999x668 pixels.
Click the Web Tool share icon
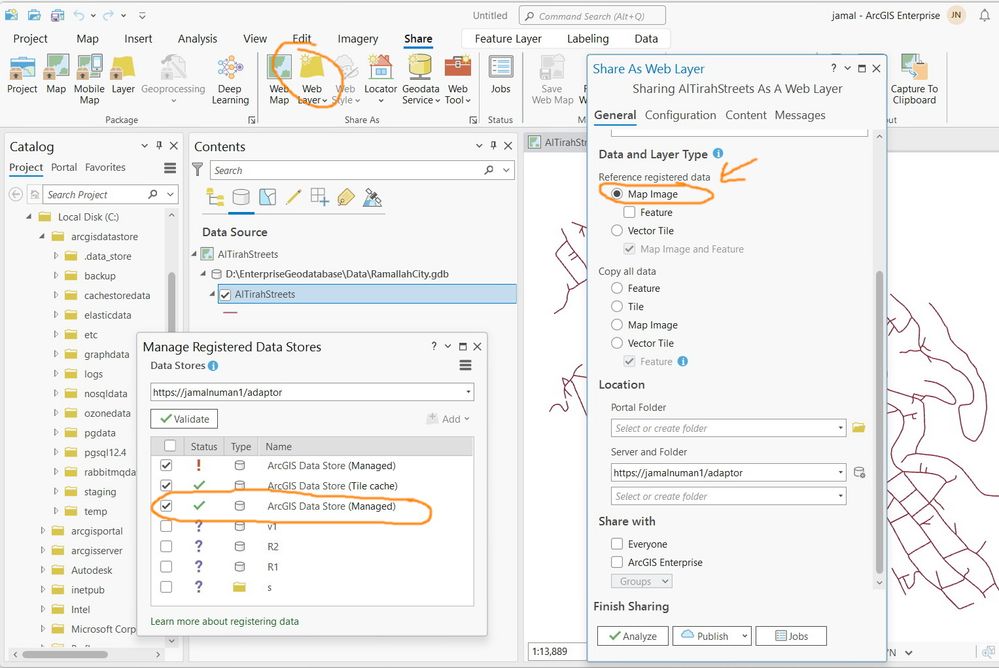coord(457,67)
